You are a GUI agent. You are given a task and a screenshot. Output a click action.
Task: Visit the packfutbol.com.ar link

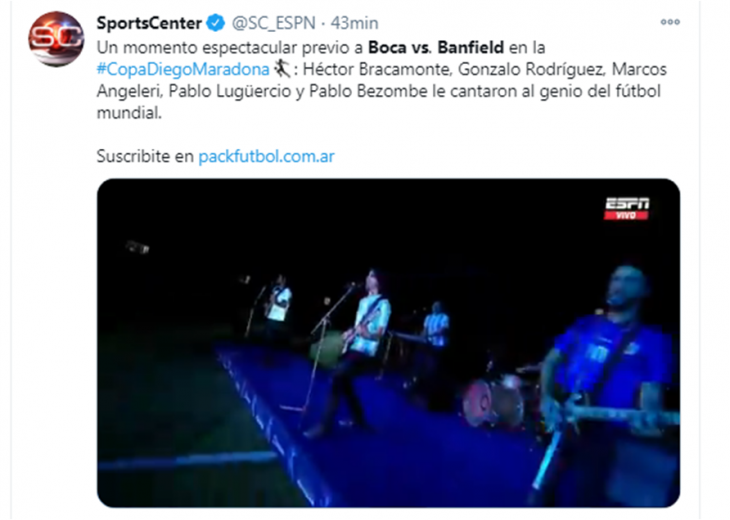266,156
